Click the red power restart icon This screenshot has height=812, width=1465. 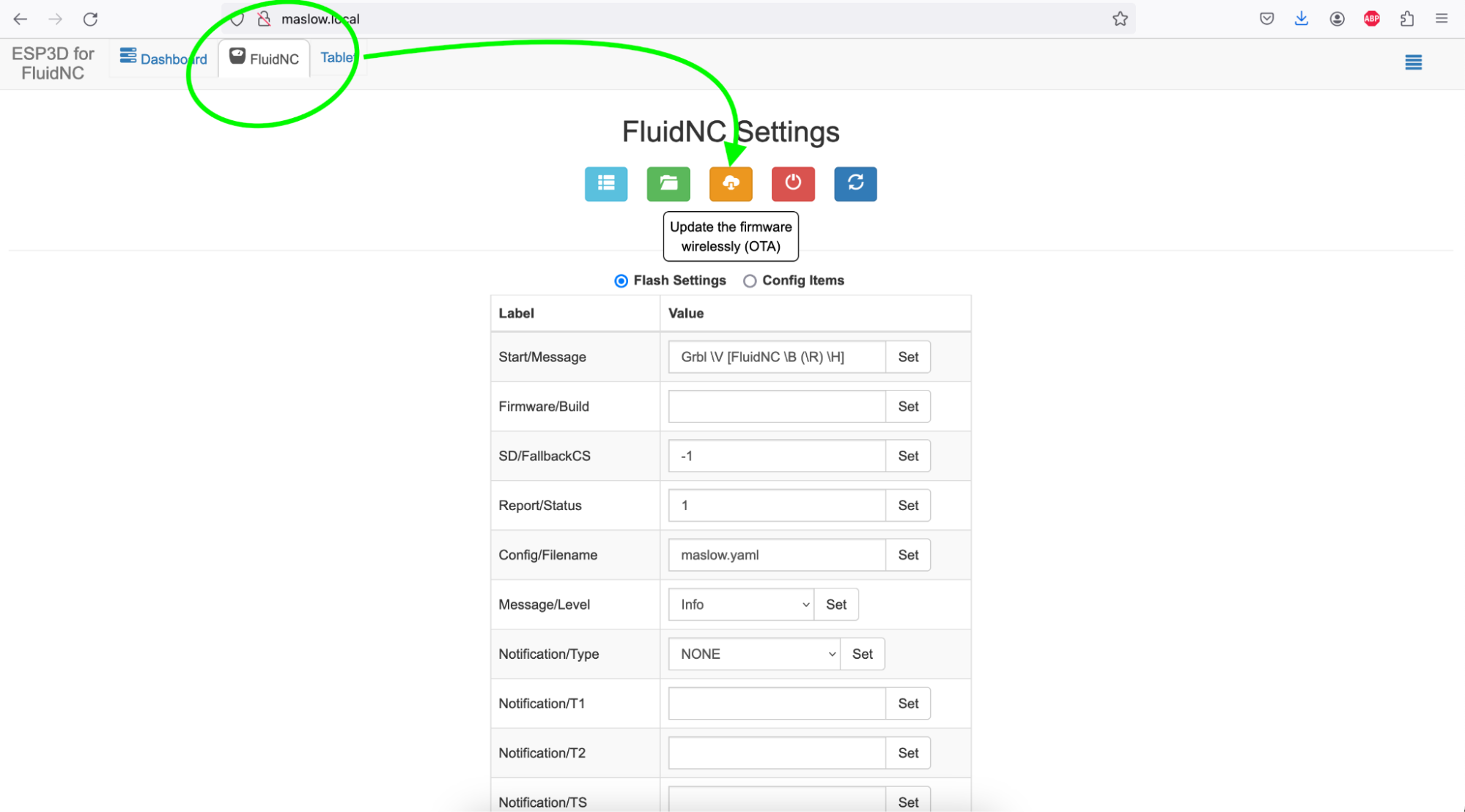[793, 184]
